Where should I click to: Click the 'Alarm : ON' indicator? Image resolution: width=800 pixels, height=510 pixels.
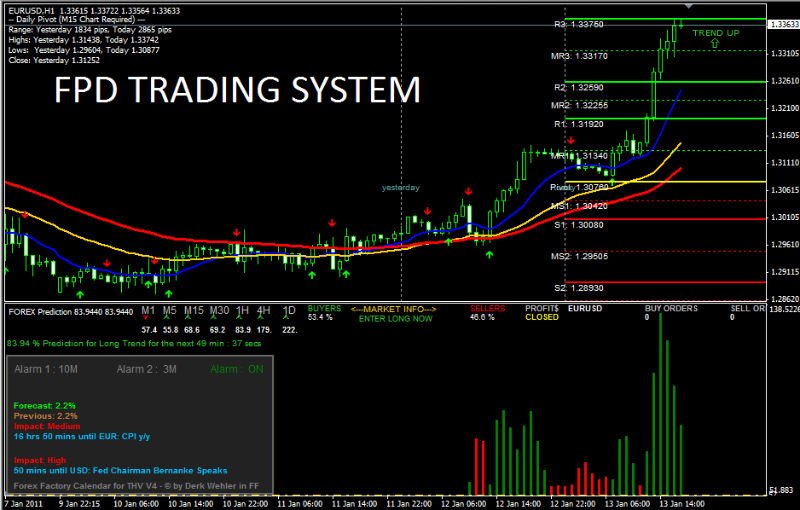pos(237,369)
